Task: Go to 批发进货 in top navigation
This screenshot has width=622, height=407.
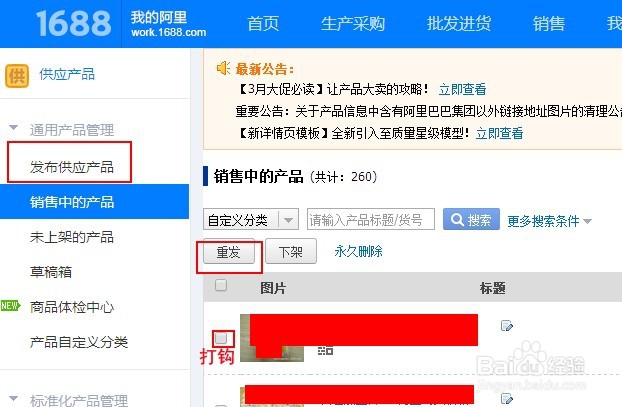Action: (459, 23)
